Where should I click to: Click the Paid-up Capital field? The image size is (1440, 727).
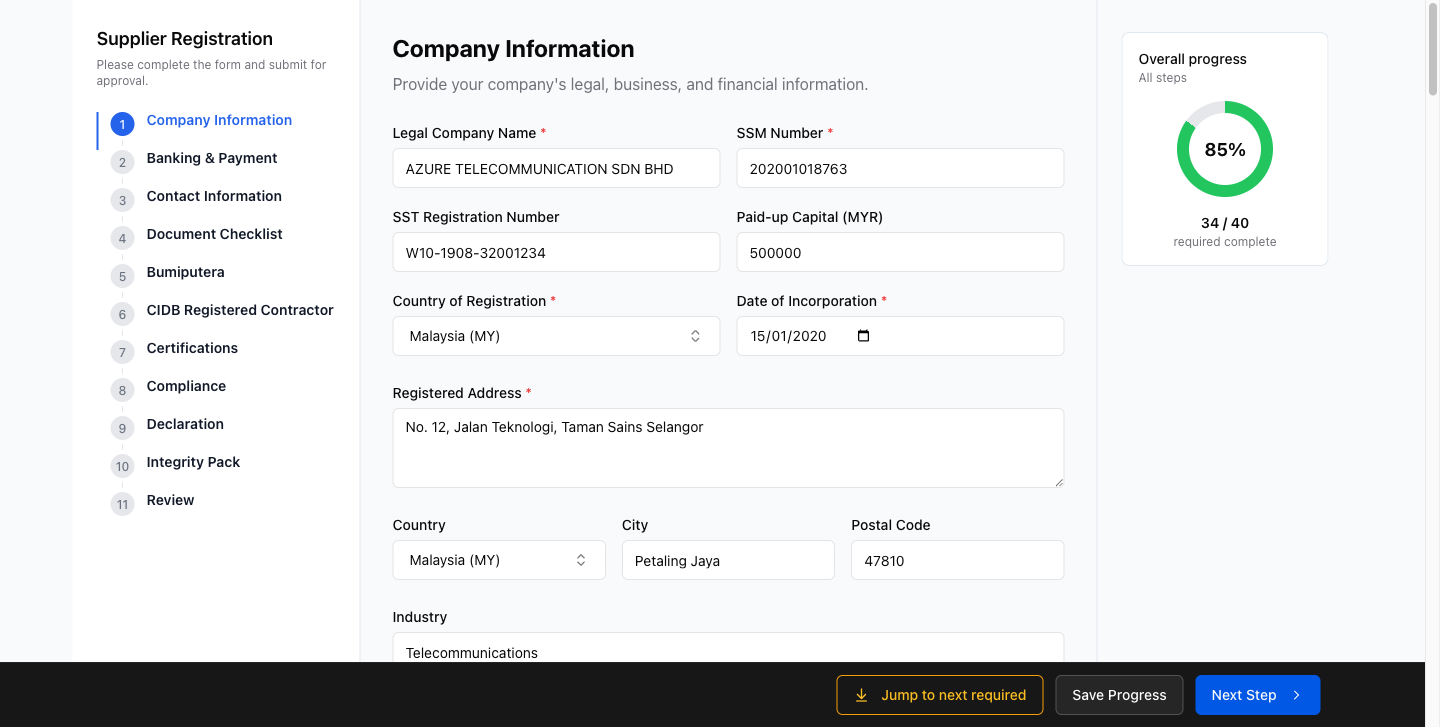(900, 252)
